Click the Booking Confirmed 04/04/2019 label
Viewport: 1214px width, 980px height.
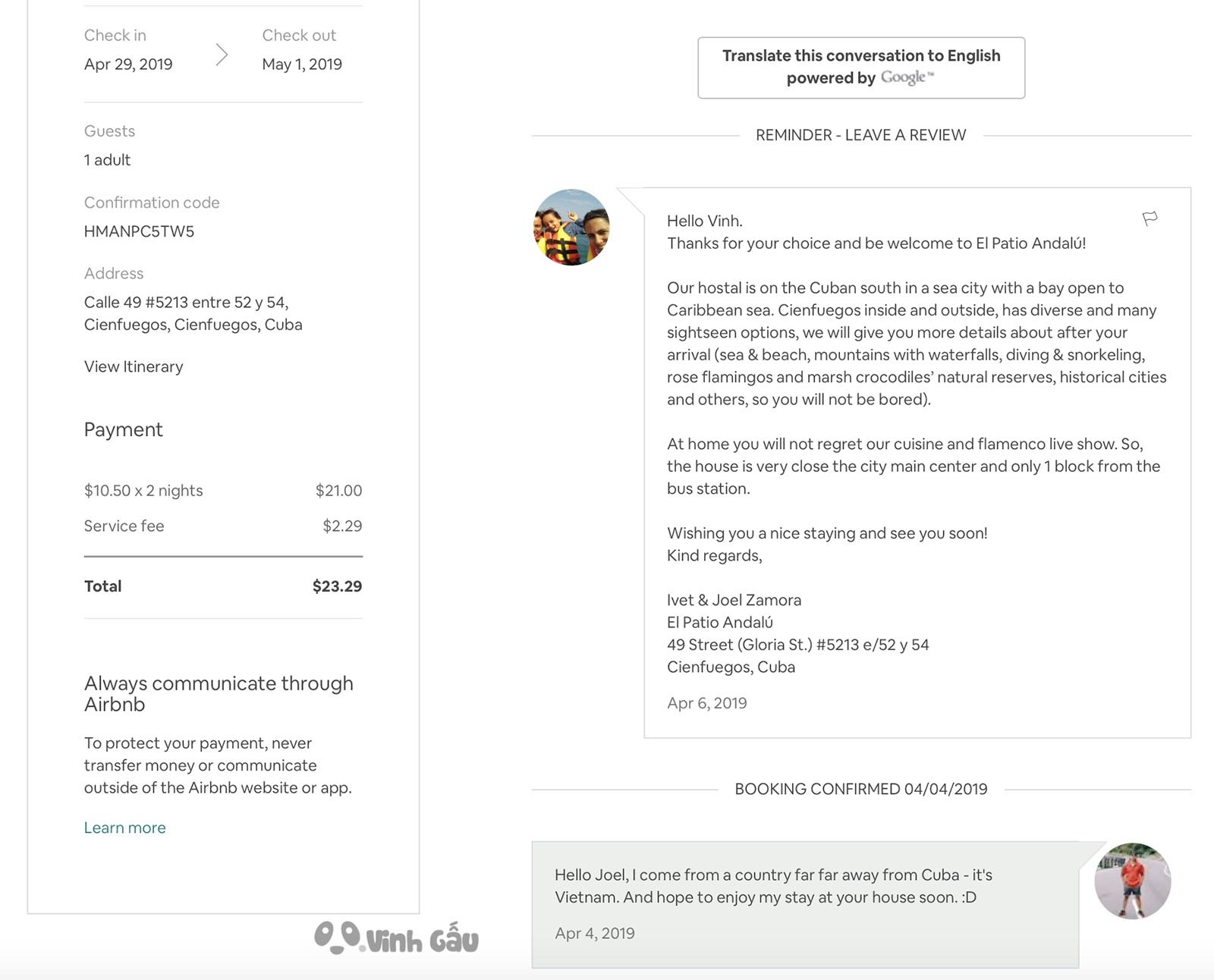point(861,789)
